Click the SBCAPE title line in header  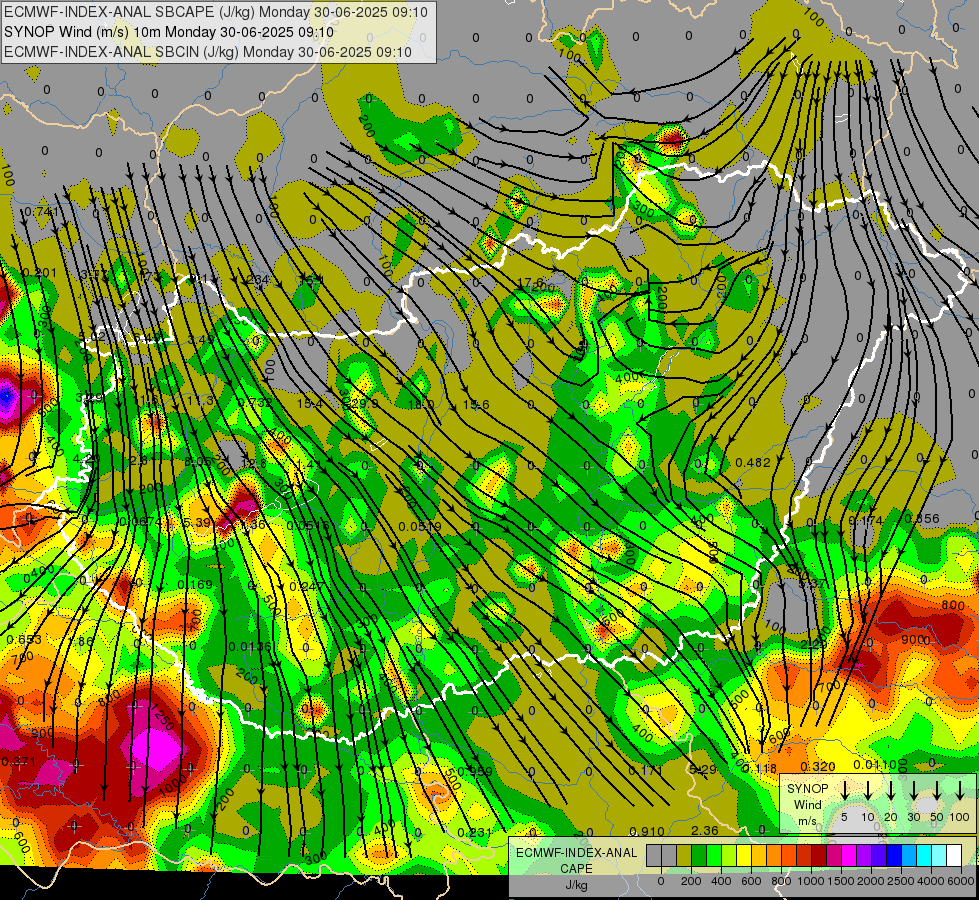pos(216,12)
